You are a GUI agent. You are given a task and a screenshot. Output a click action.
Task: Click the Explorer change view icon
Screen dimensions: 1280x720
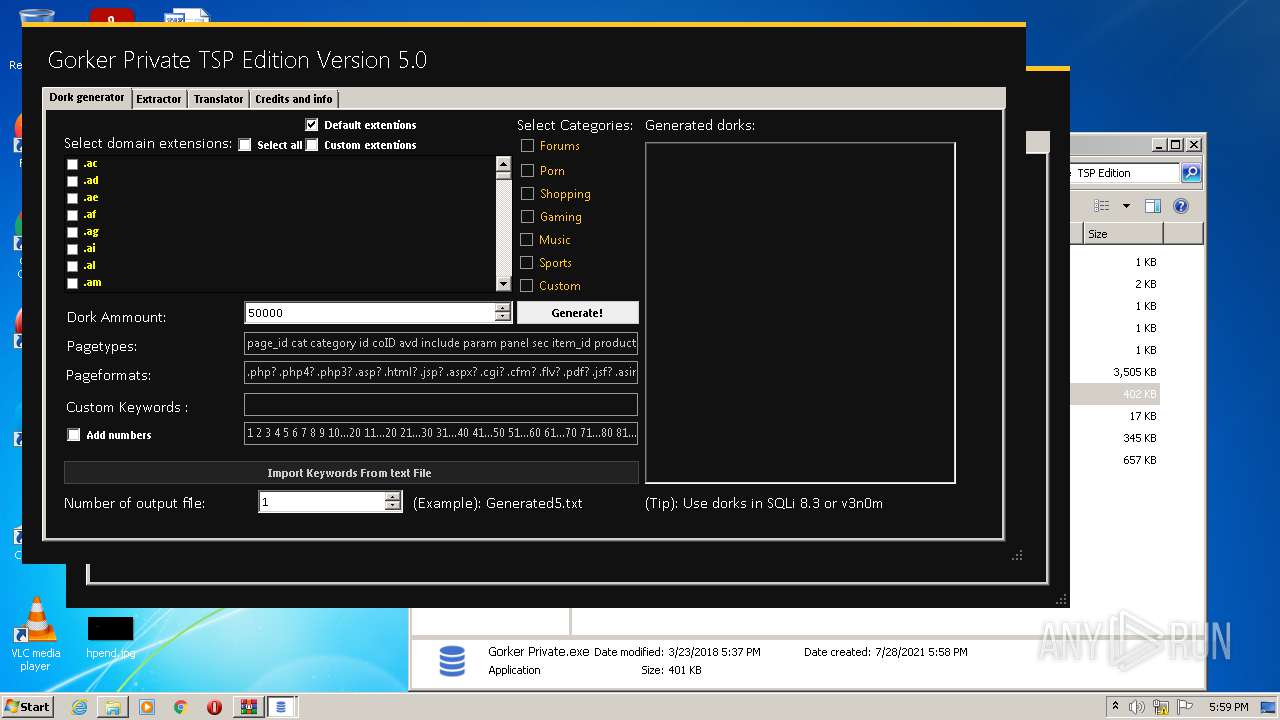(1101, 206)
